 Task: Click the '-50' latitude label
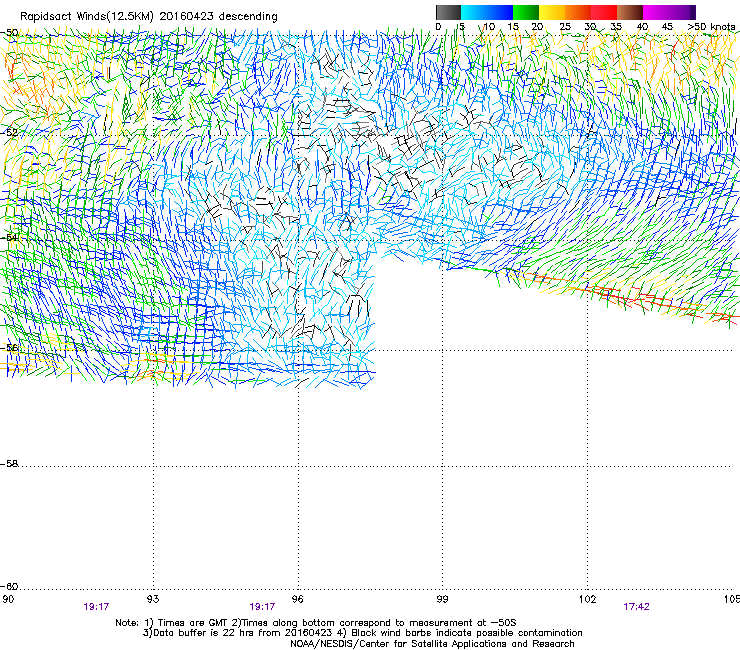pos(9,33)
